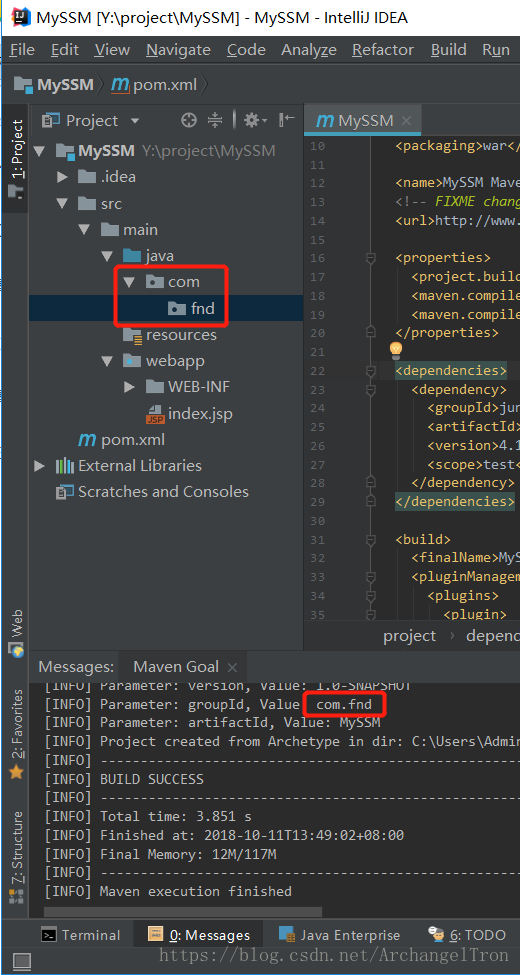Click the horizontal scrollbar in Messages
The height and width of the screenshot is (975, 520).
pyautogui.click(x=183, y=912)
